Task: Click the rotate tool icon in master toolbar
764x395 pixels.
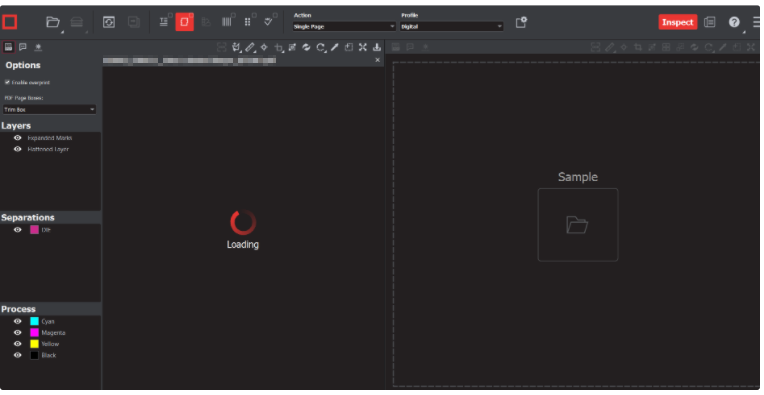Action: [x=321, y=47]
